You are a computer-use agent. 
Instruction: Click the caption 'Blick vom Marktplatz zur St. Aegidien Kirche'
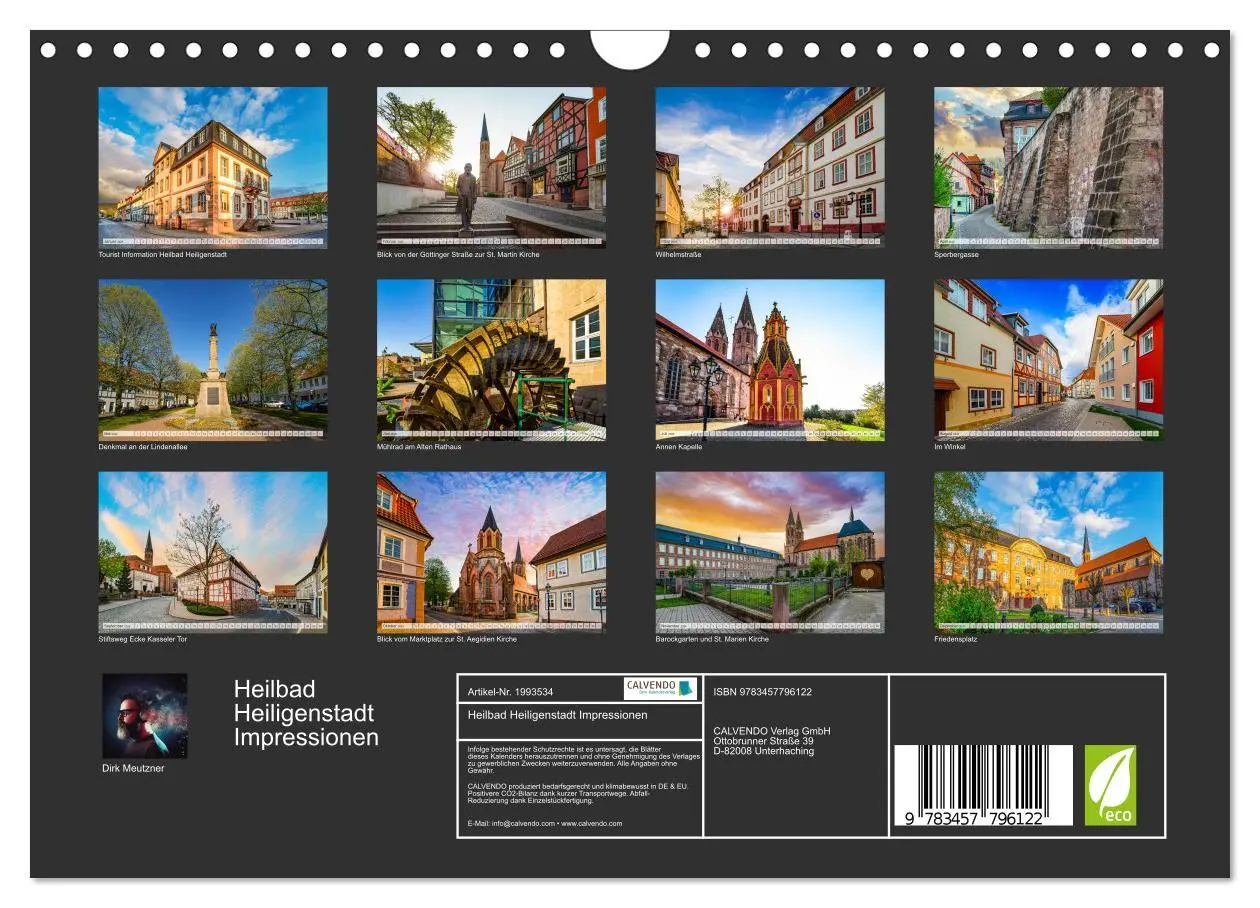pos(447,639)
